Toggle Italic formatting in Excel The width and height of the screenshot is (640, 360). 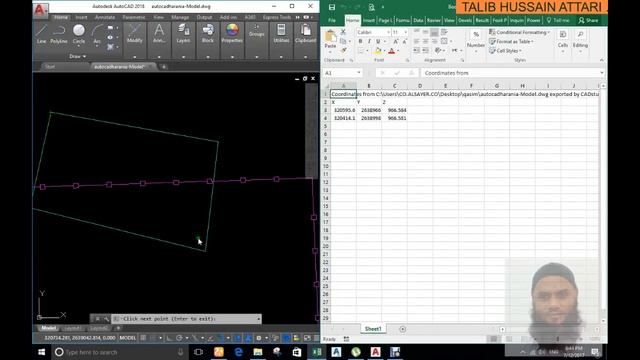point(369,41)
